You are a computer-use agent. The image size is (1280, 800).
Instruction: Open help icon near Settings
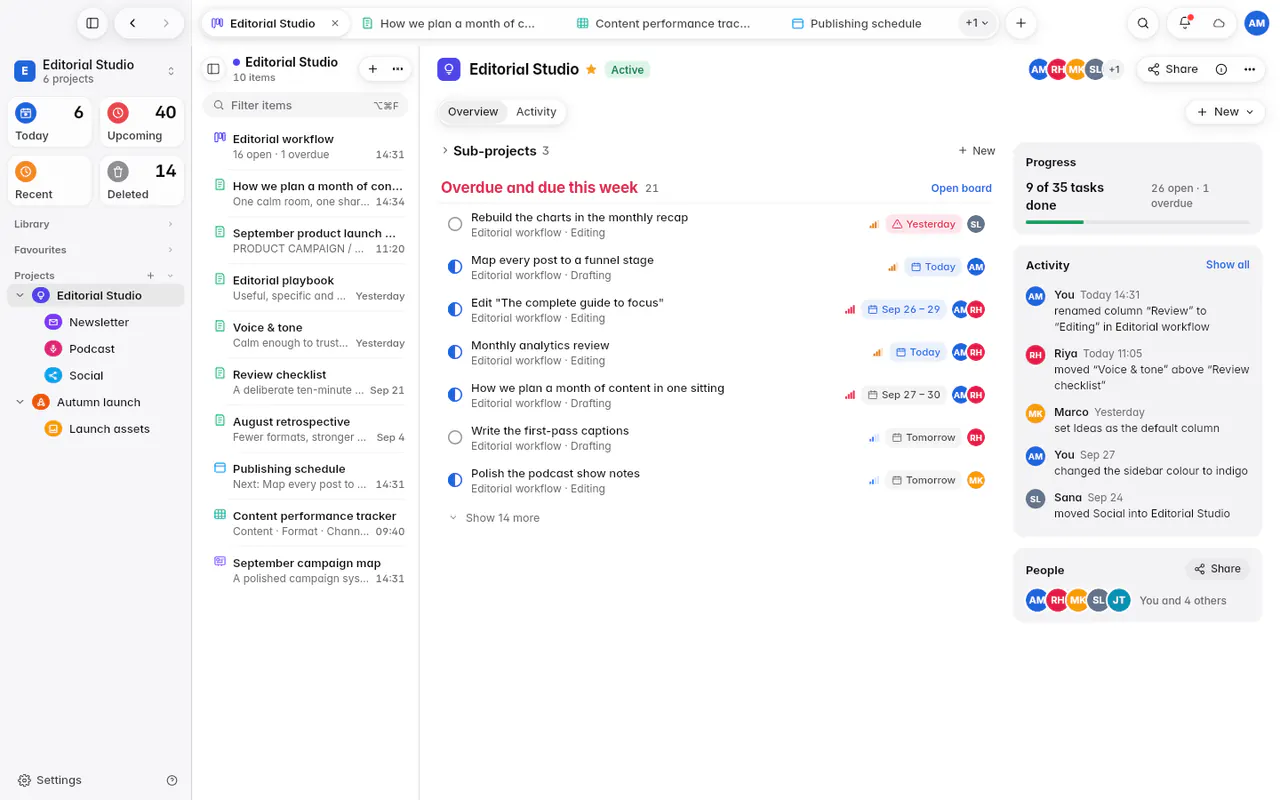point(172,780)
